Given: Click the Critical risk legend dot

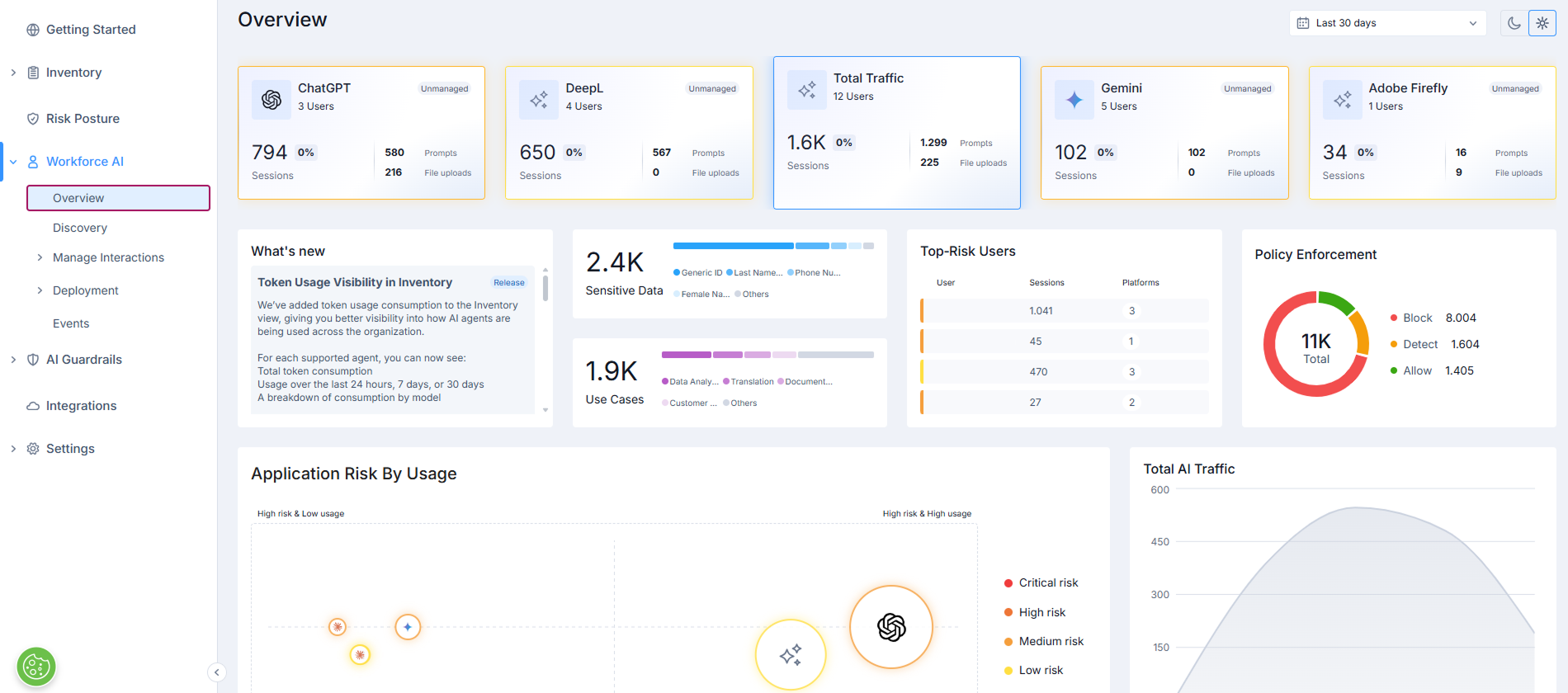Looking at the screenshot, I should (1008, 583).
